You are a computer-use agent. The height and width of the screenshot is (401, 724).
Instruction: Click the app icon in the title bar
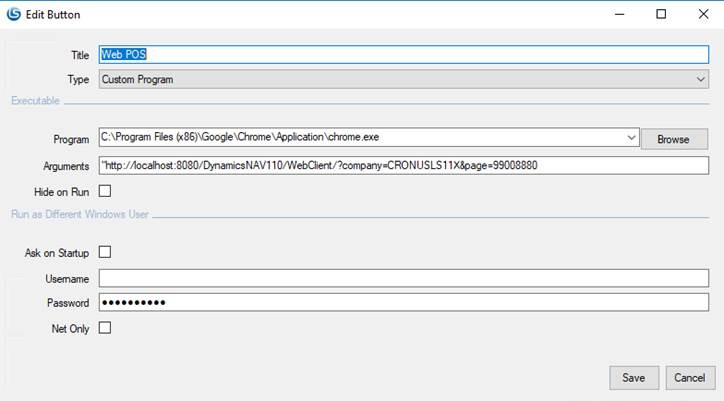[x=14, y=15]
